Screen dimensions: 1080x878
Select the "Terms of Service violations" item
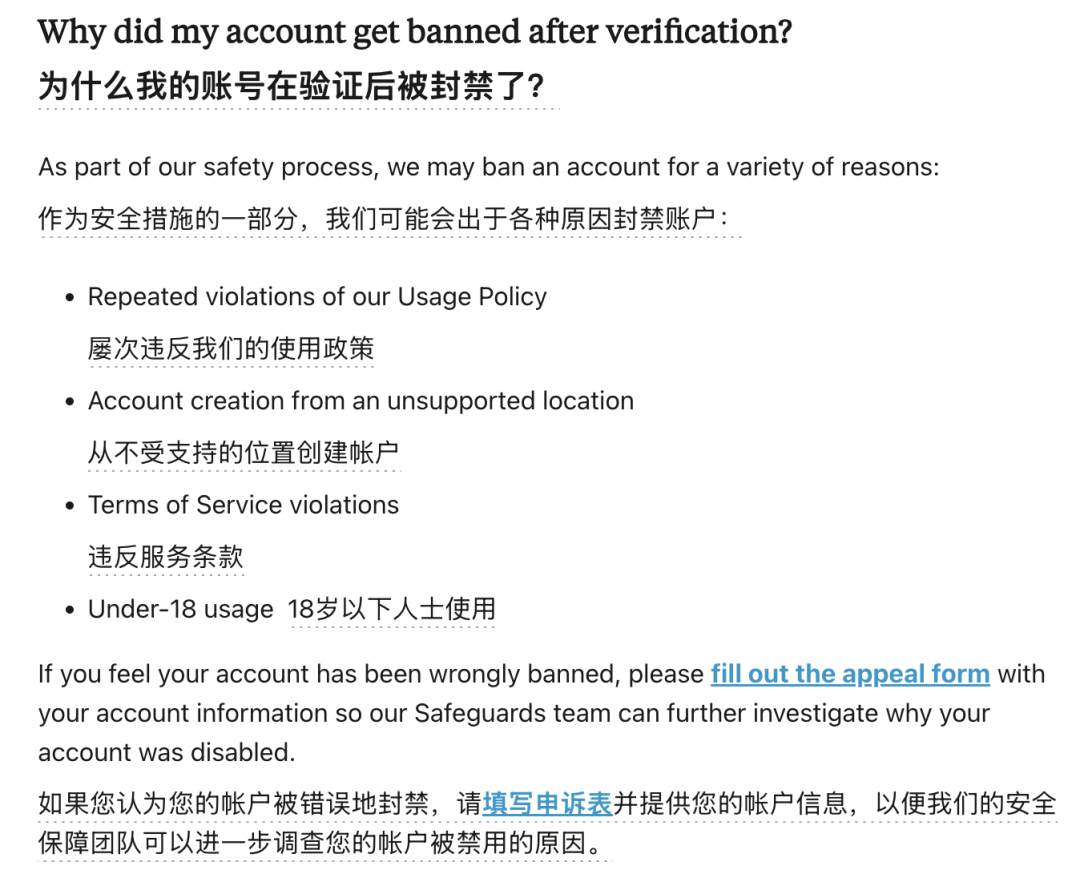click(243, 505)
